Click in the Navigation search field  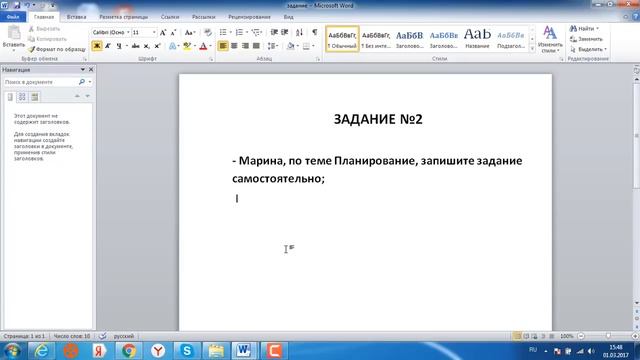click(41, 82)
